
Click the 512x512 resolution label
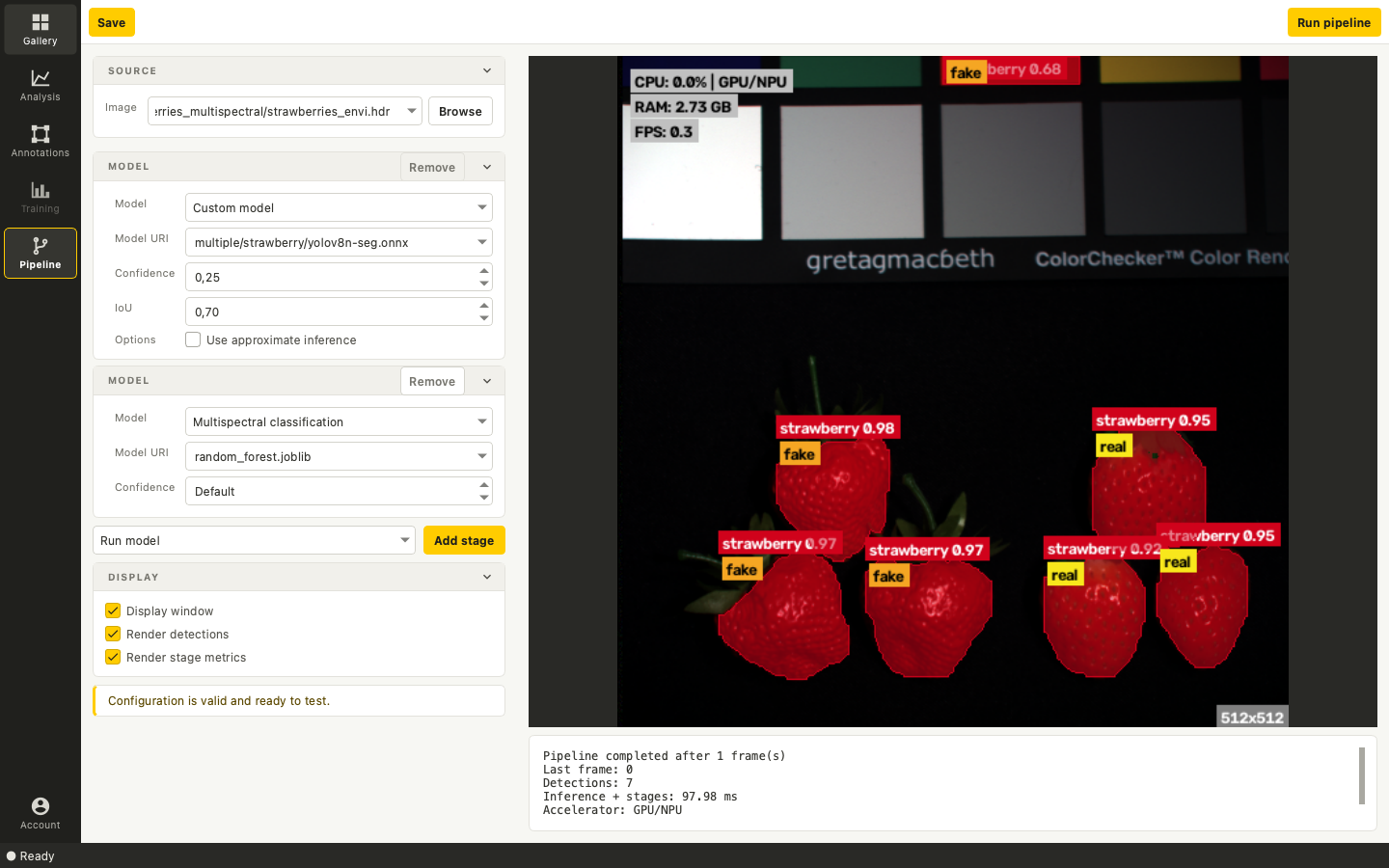(1252, 718)
